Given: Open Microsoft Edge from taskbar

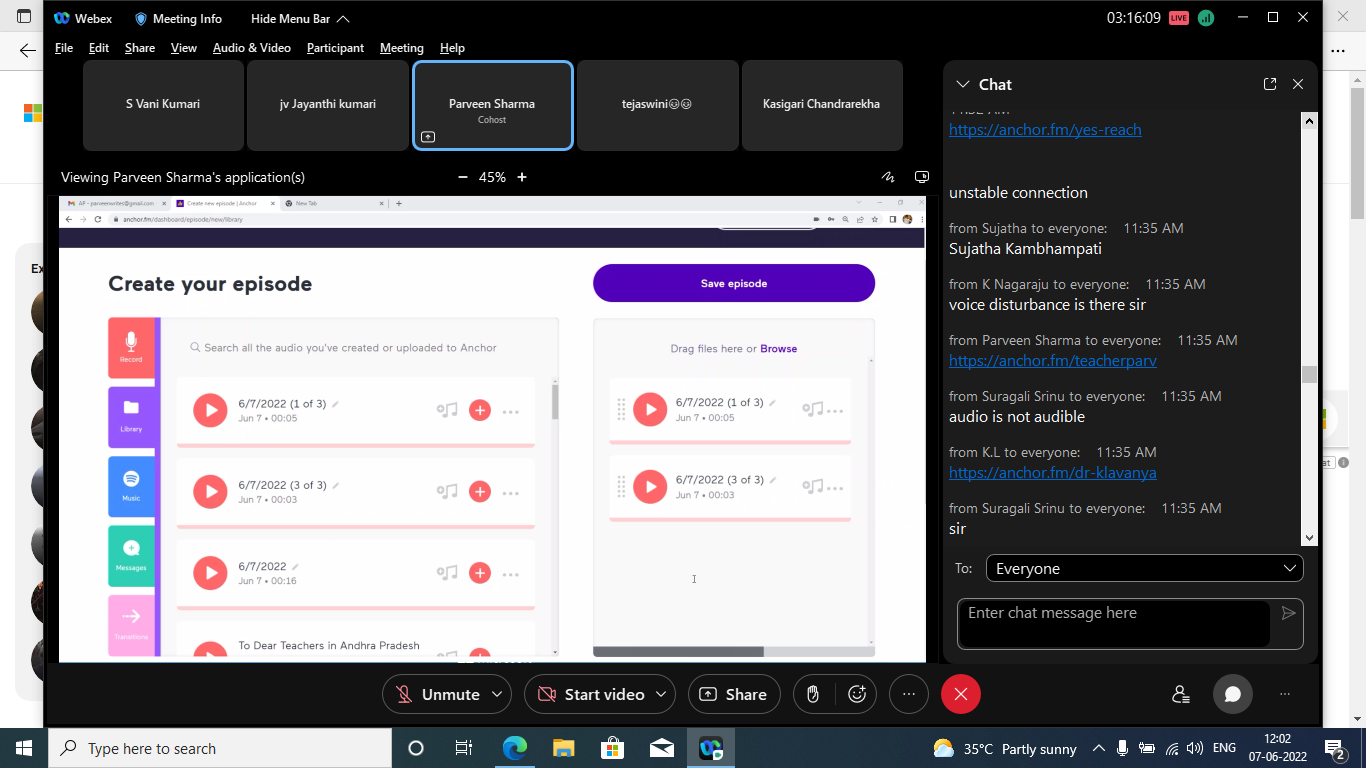Looking at the screenshot, I should click(x=515, y=748).
